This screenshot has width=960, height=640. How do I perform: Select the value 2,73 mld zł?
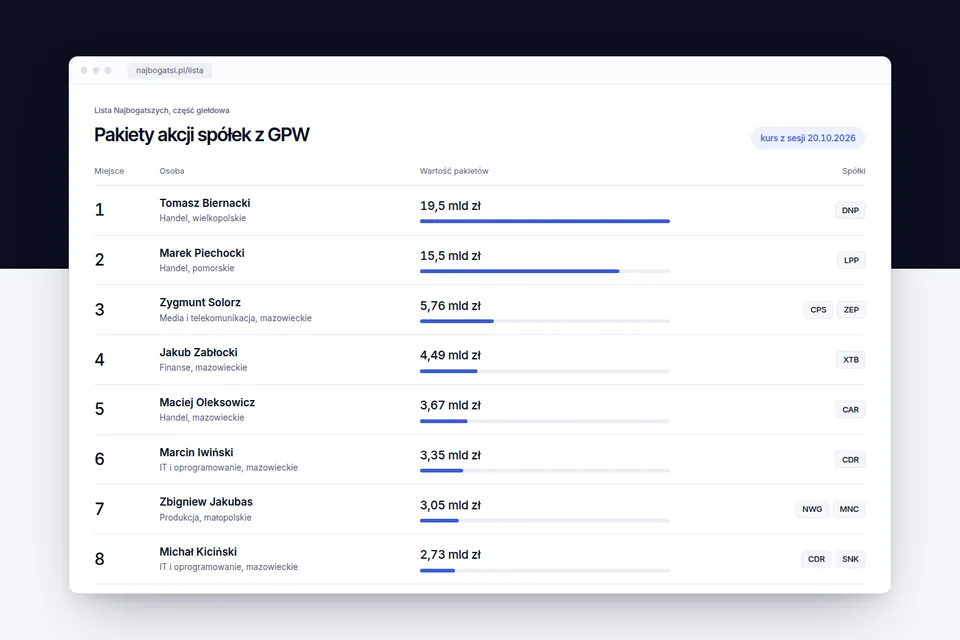(x=450, y=555)
